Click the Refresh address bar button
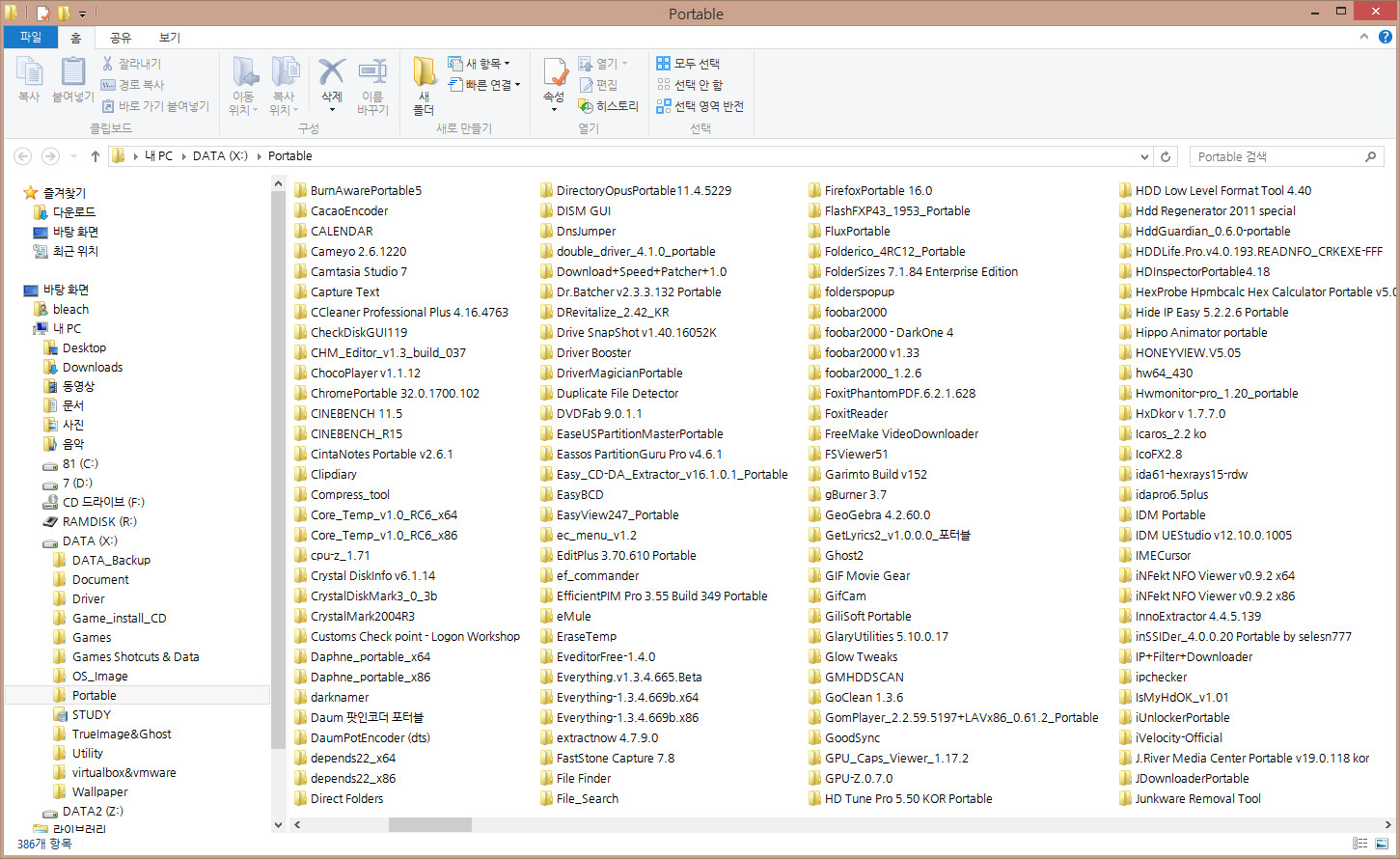Screen dimensions: 1400x859 tap(1166, 156)
